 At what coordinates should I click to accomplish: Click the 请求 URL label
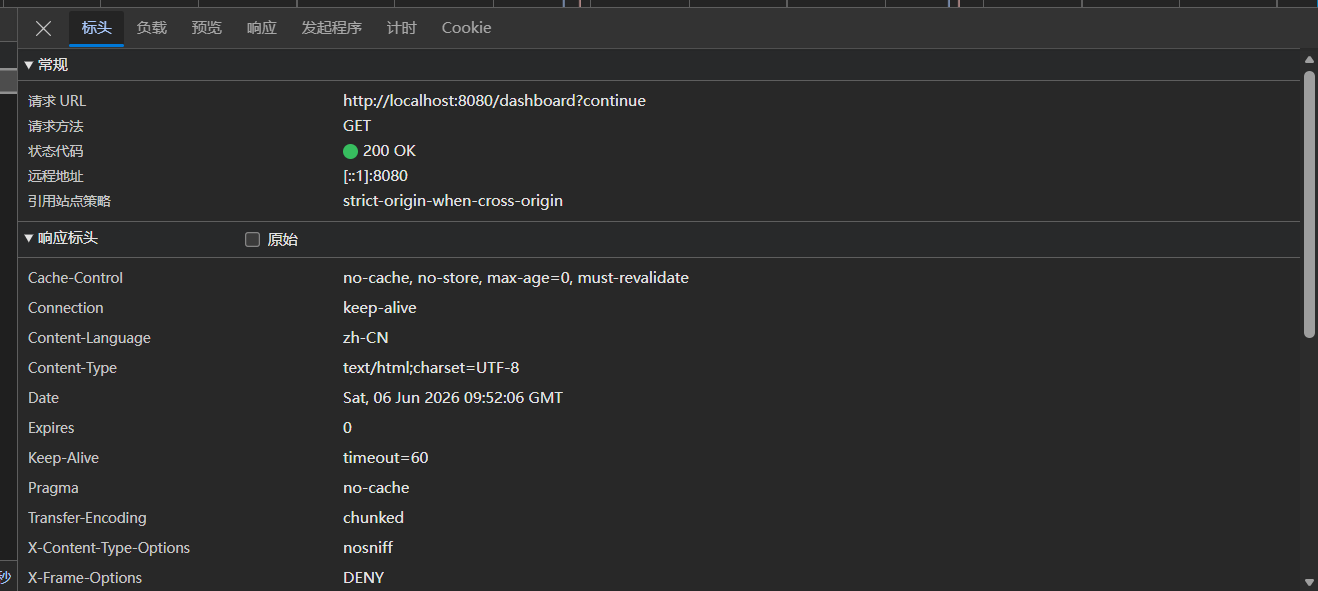57,101
